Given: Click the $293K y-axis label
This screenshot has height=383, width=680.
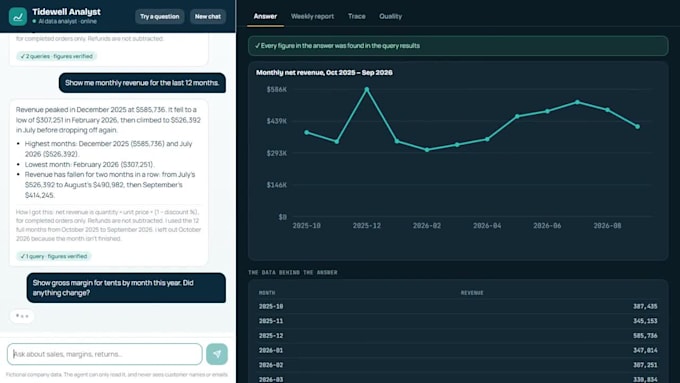Looking at the screenshot, I should tap(277, 153).
